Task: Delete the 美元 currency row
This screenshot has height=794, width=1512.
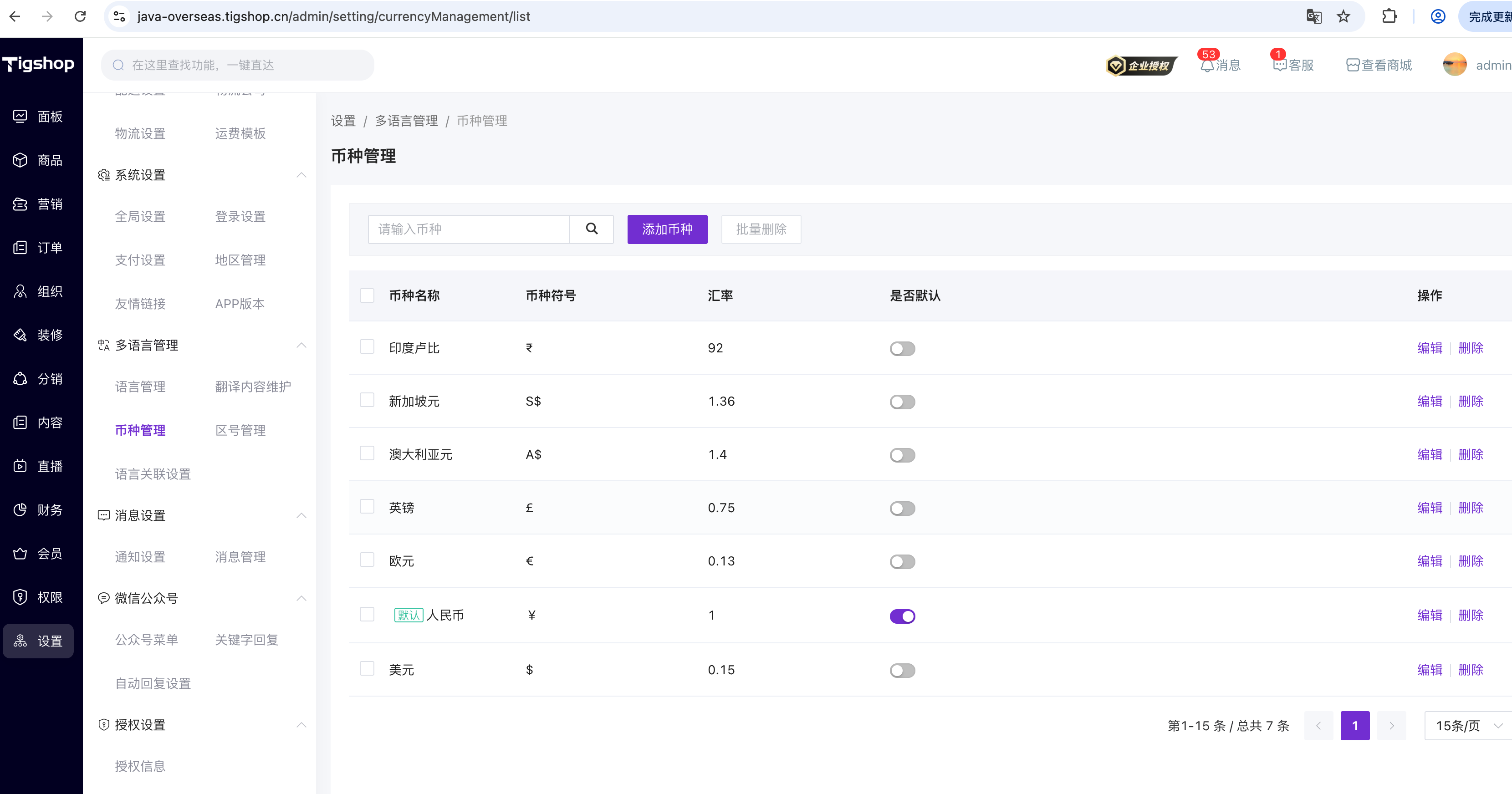Action: [x=1470, y=670]
